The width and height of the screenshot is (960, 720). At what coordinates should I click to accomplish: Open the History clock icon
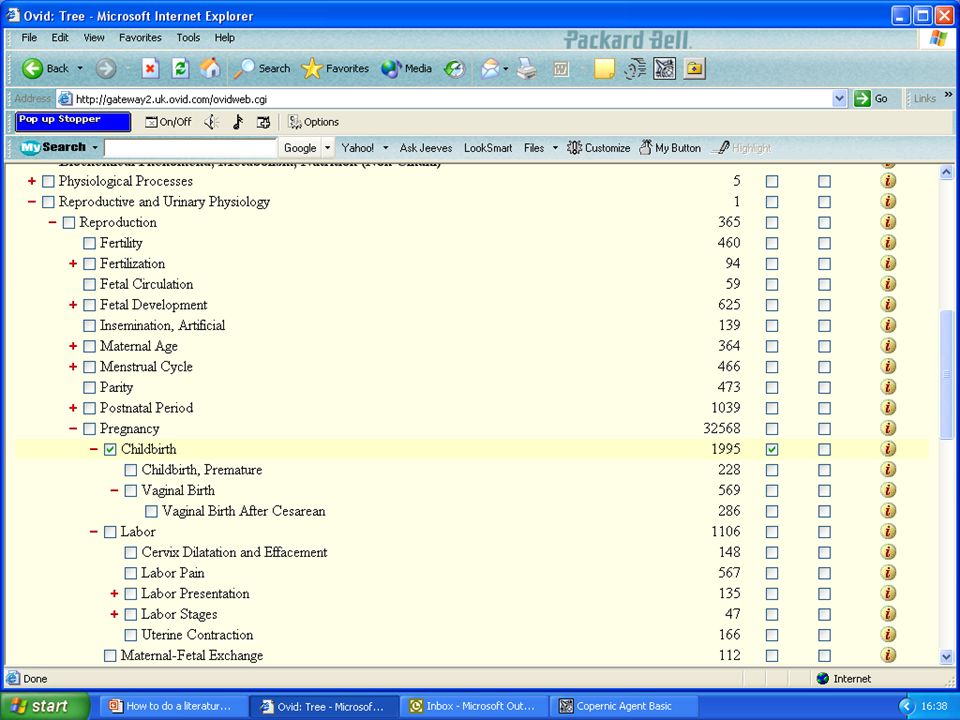click(455, 69)
